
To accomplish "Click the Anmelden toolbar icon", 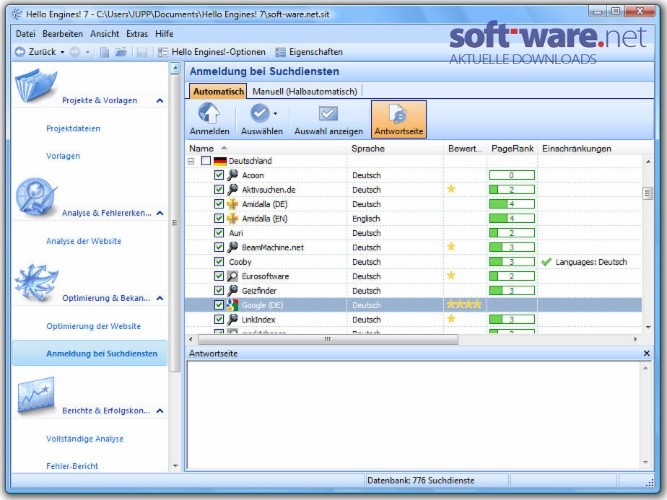I will tap(209, 113).
